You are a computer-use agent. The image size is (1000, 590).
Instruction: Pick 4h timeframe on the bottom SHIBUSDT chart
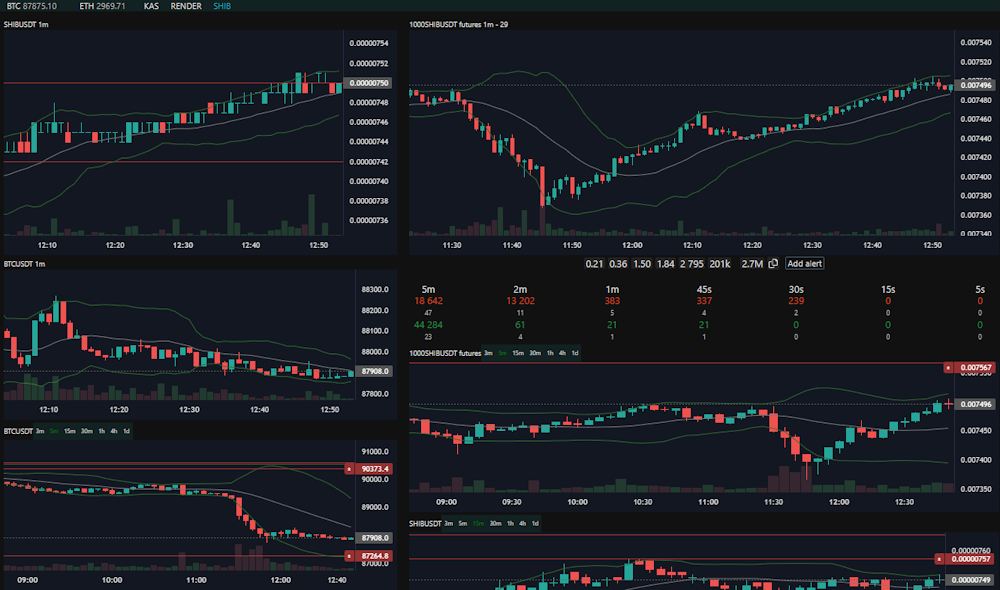pyautogui.click(x=522, y=524)
